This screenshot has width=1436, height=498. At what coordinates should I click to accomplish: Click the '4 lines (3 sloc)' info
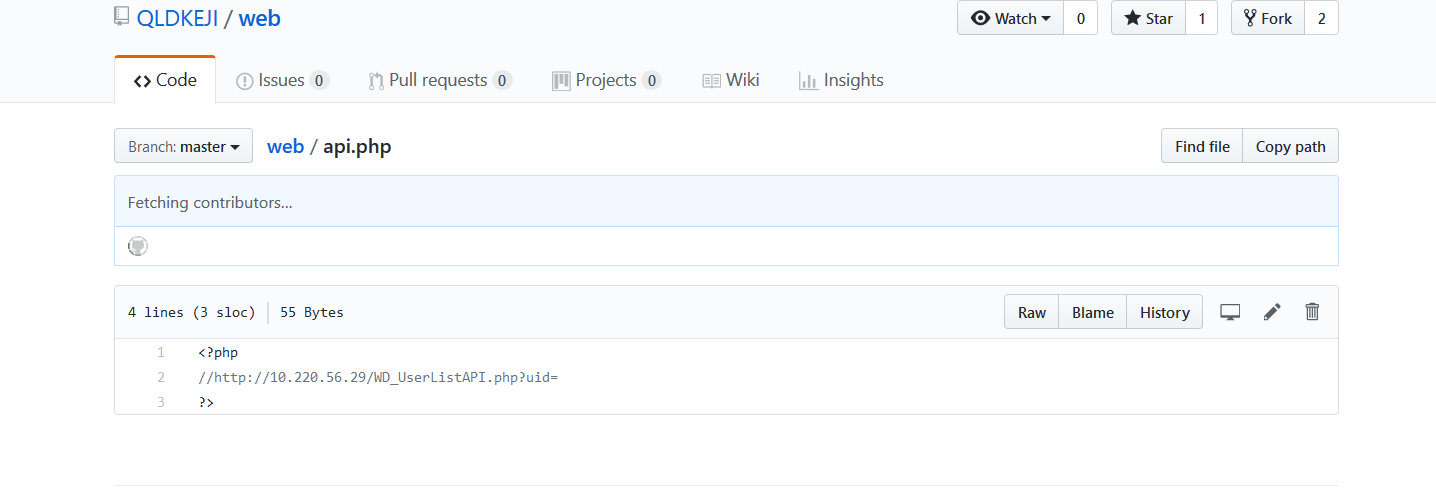coord(192,312)
